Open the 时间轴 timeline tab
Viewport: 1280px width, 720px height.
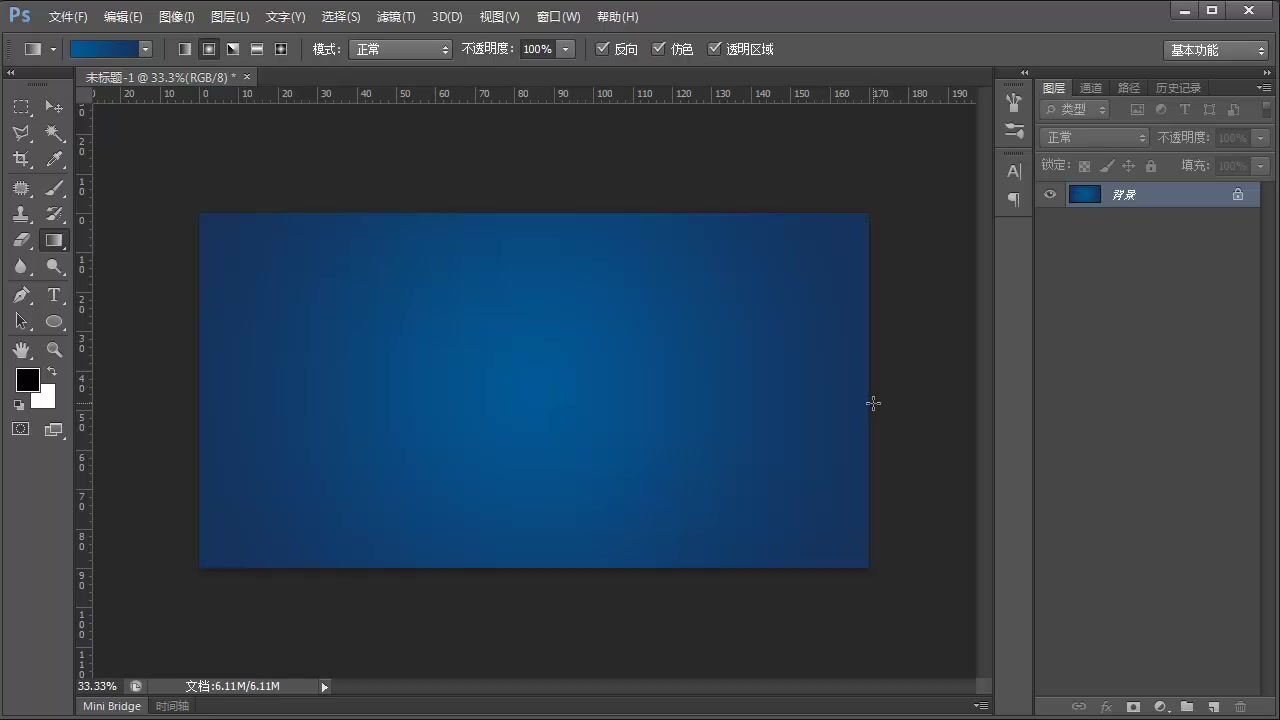pos(172,706)
